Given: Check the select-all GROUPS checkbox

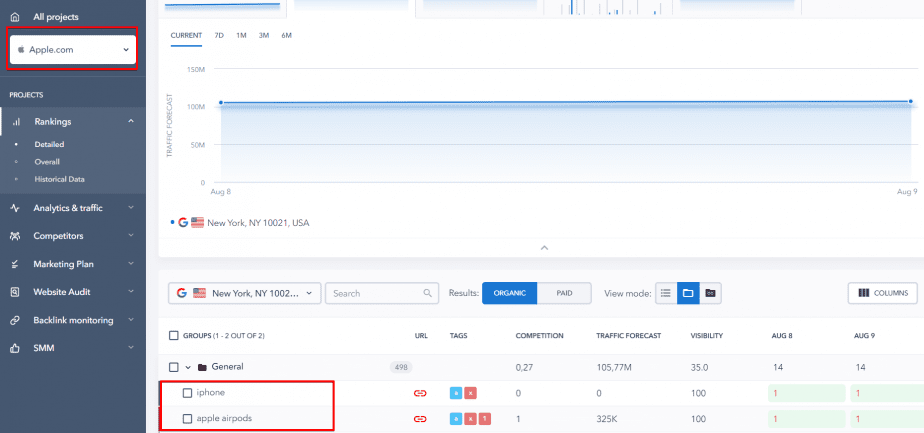Looking at the screenshot, I should [x=173, y=335].
